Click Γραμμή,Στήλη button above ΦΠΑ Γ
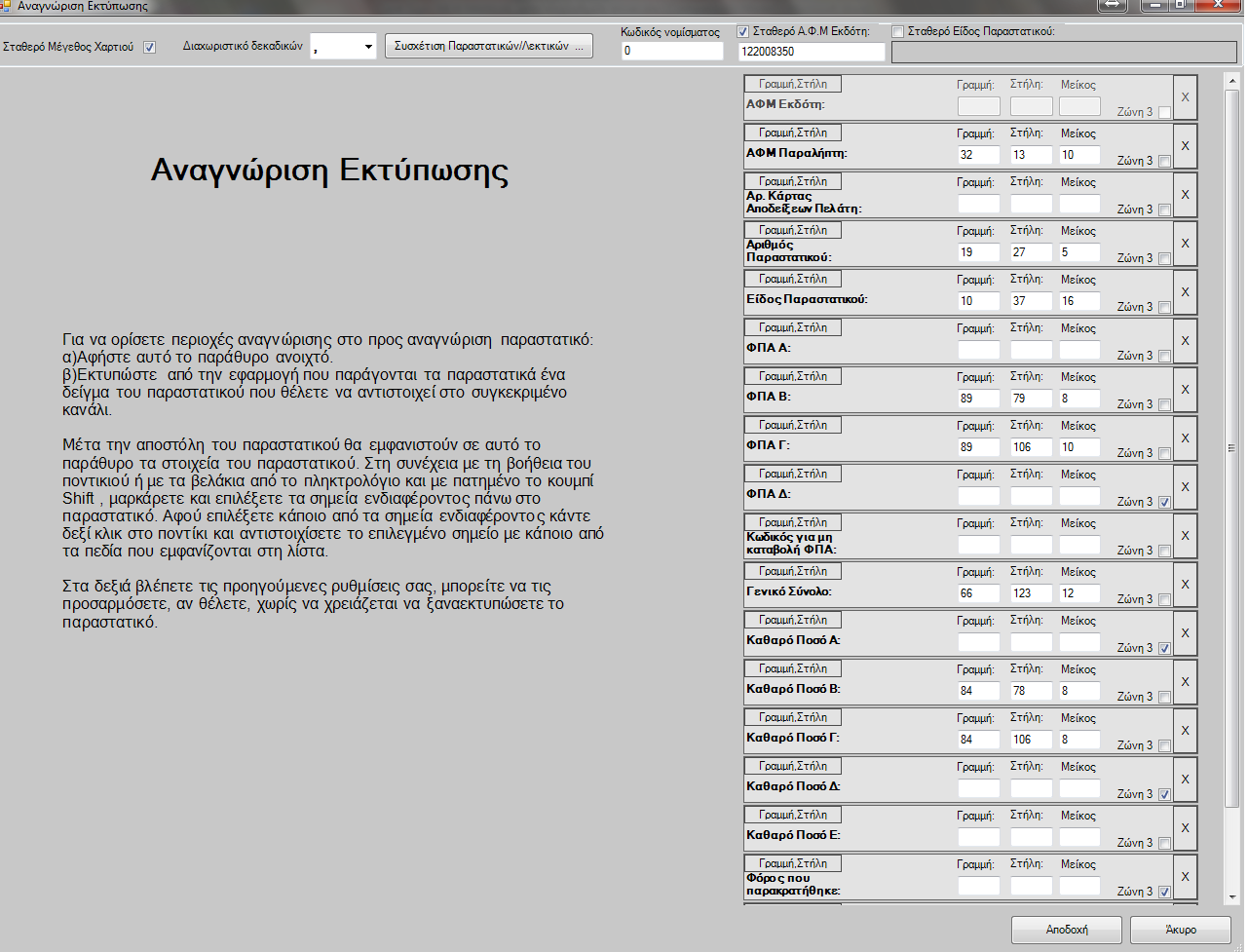The image size is (1248, 952). [x=793, y=425]
